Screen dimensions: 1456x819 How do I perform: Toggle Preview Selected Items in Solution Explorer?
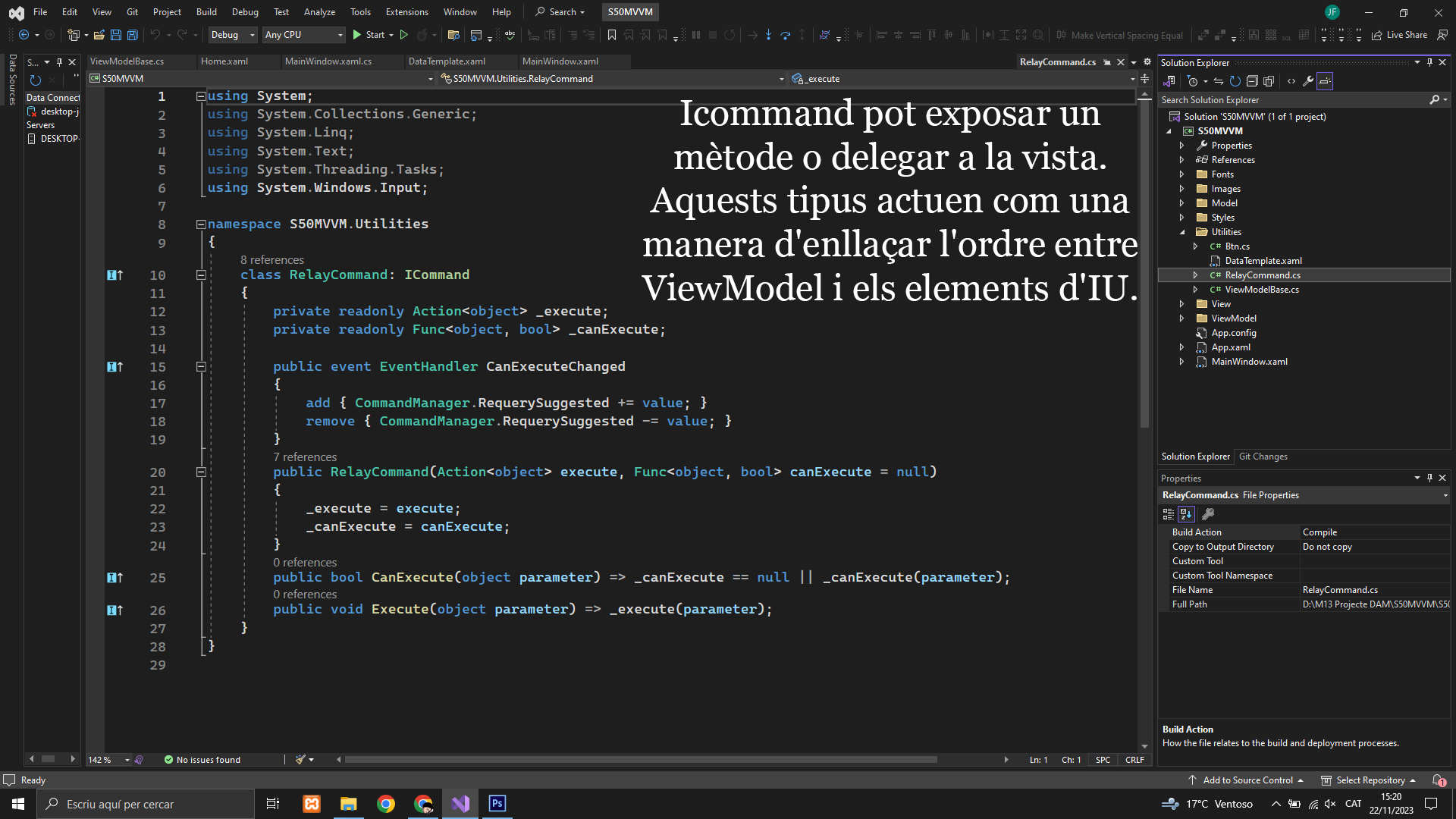pos(1325,81)
